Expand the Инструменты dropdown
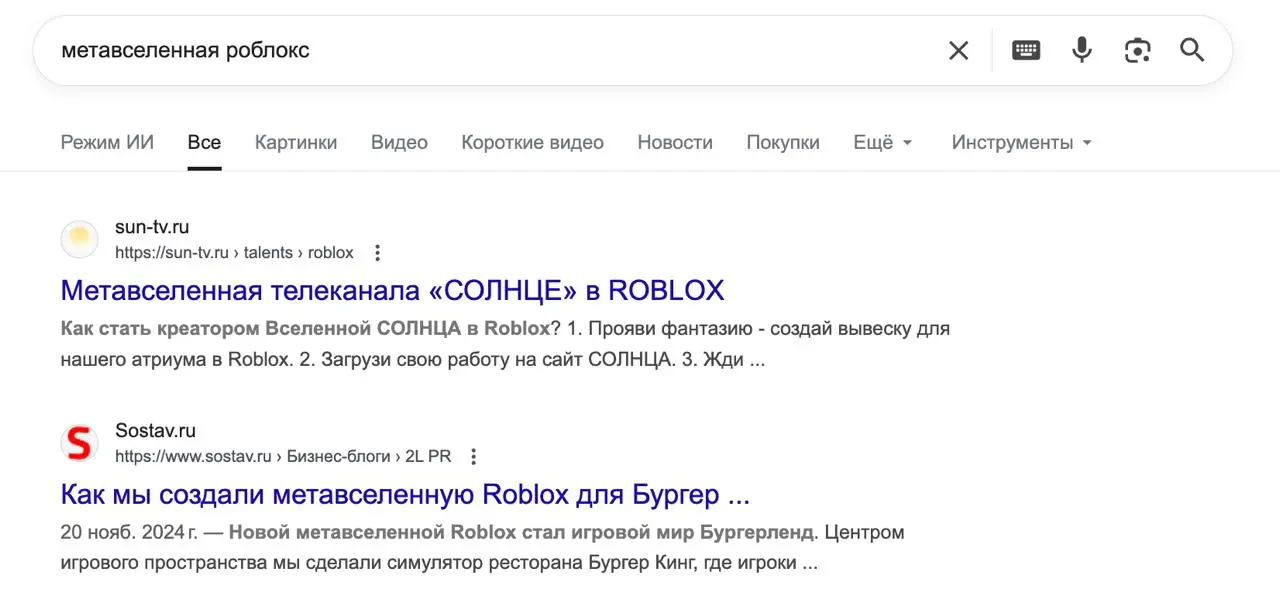Screen dimensions: 1280x600 [x=1022, y=142]
